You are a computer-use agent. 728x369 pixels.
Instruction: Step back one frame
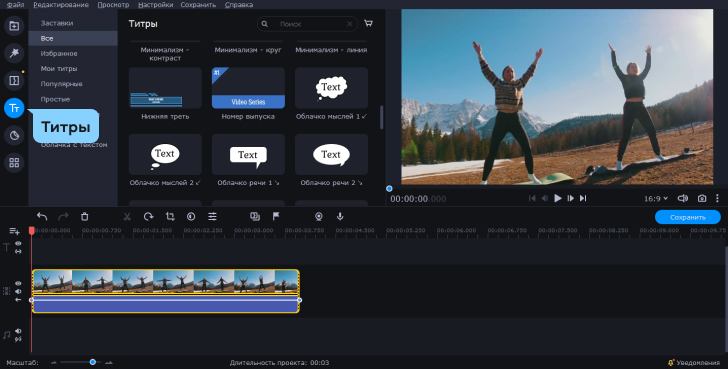click(x=545, y=198)
